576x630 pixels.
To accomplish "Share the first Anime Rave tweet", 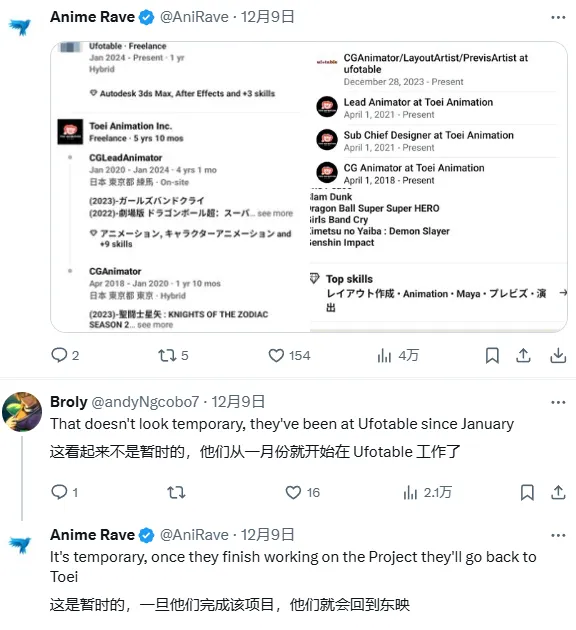I will (523, 356).
